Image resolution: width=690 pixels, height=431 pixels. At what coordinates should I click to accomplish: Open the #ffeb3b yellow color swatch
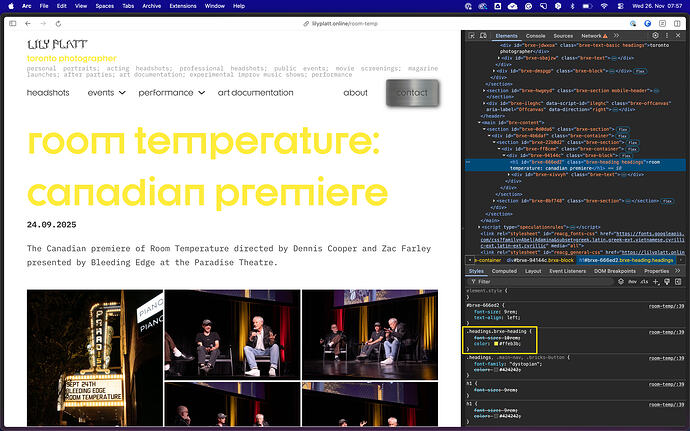(x=496, y=343)
